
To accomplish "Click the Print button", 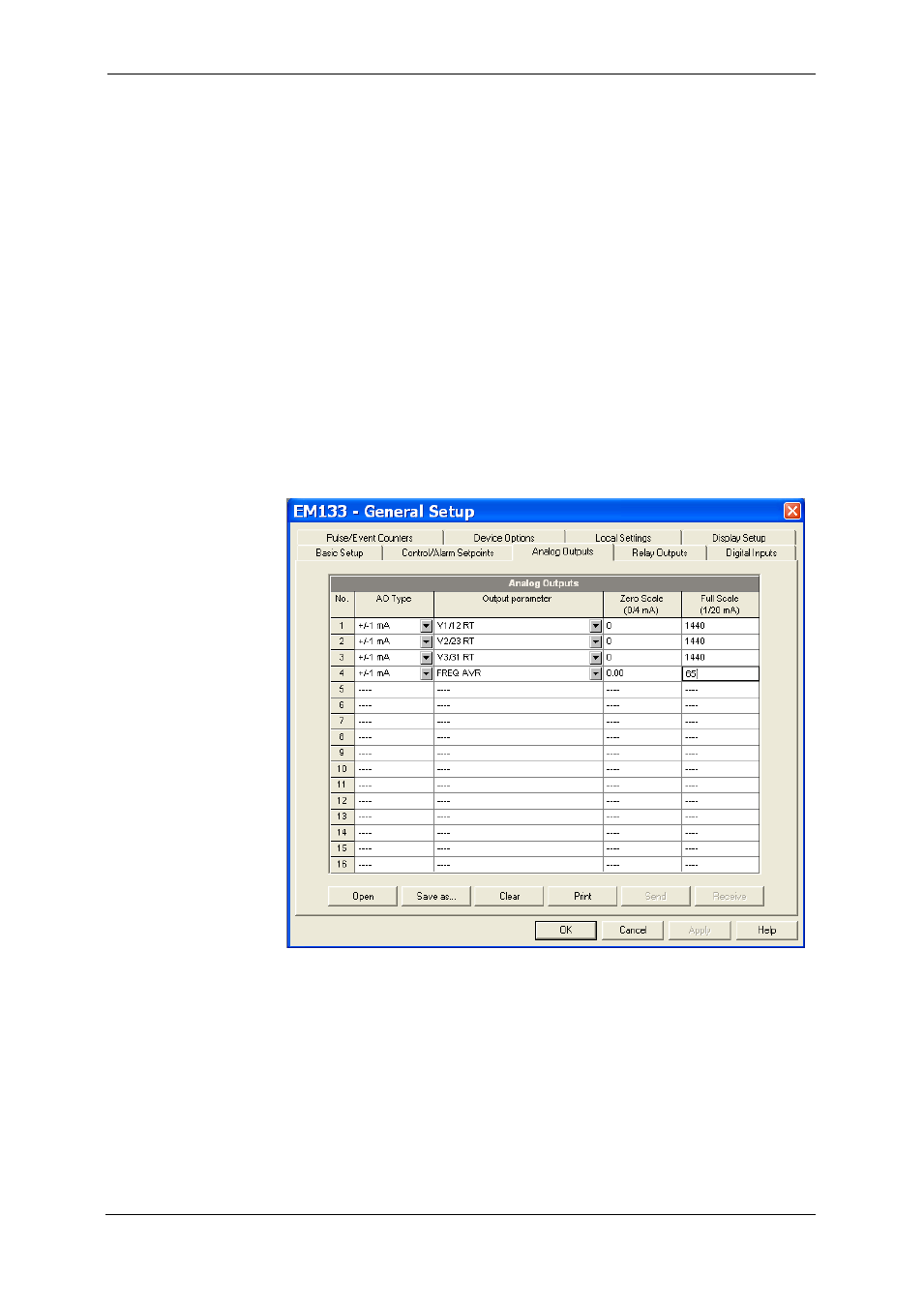I will click(582, 897).
